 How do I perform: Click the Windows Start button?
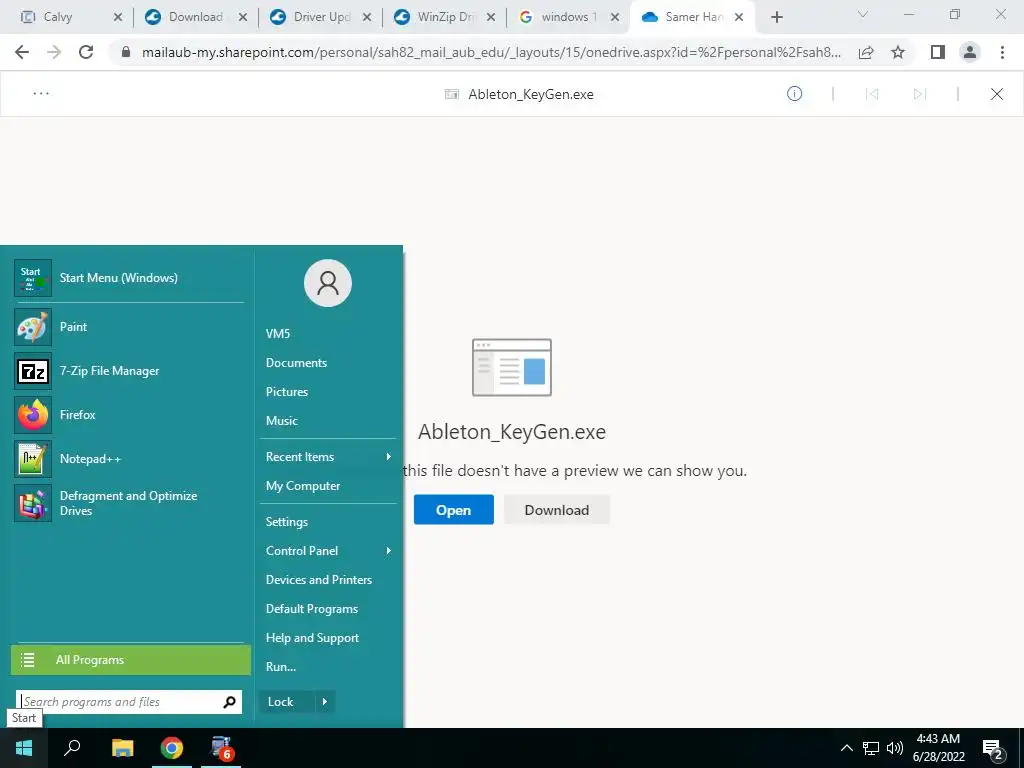tap(24, 748)
